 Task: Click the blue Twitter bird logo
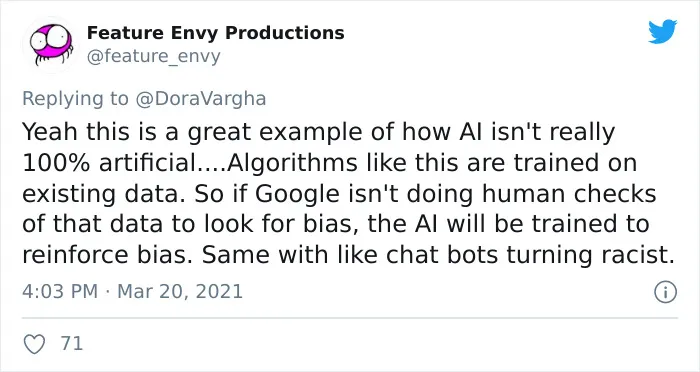[662, 31]
